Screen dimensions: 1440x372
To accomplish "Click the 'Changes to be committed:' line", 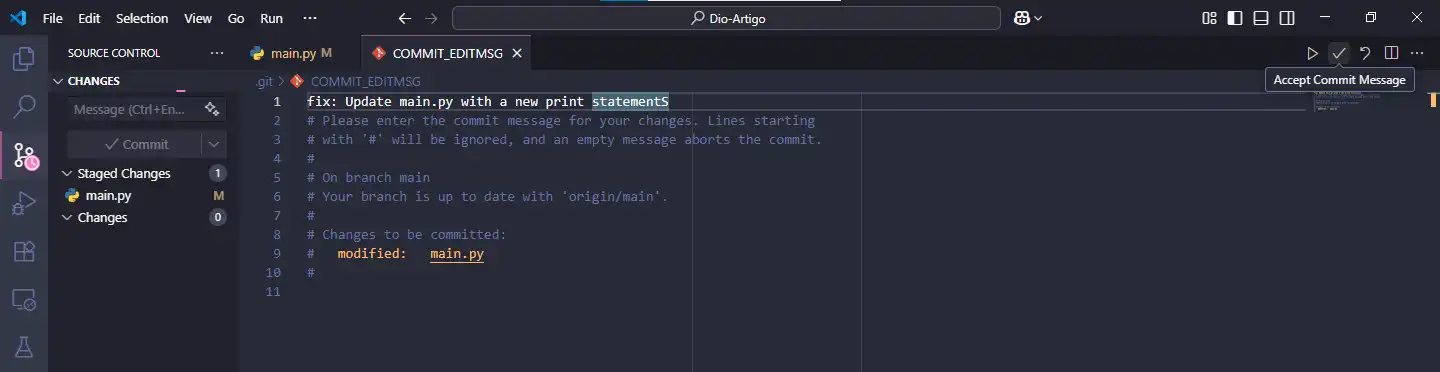I will coord(407,235).
